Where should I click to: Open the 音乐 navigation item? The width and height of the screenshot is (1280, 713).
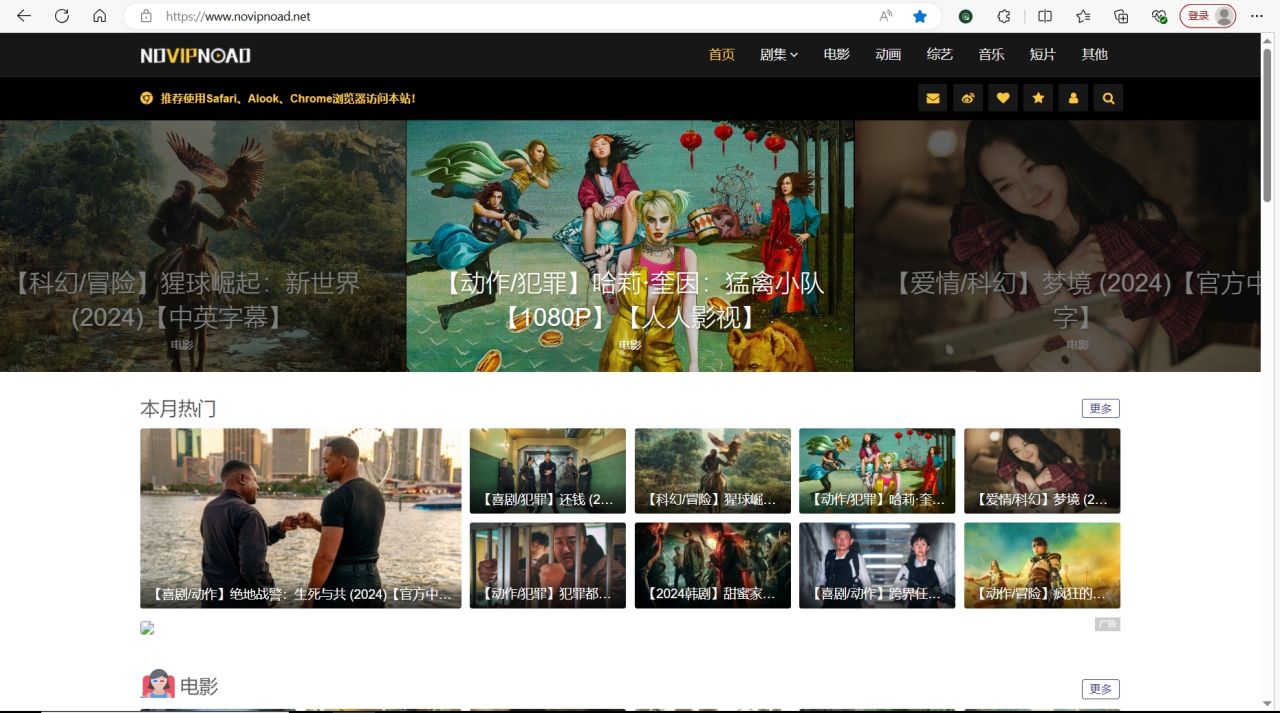coord(991,55)
